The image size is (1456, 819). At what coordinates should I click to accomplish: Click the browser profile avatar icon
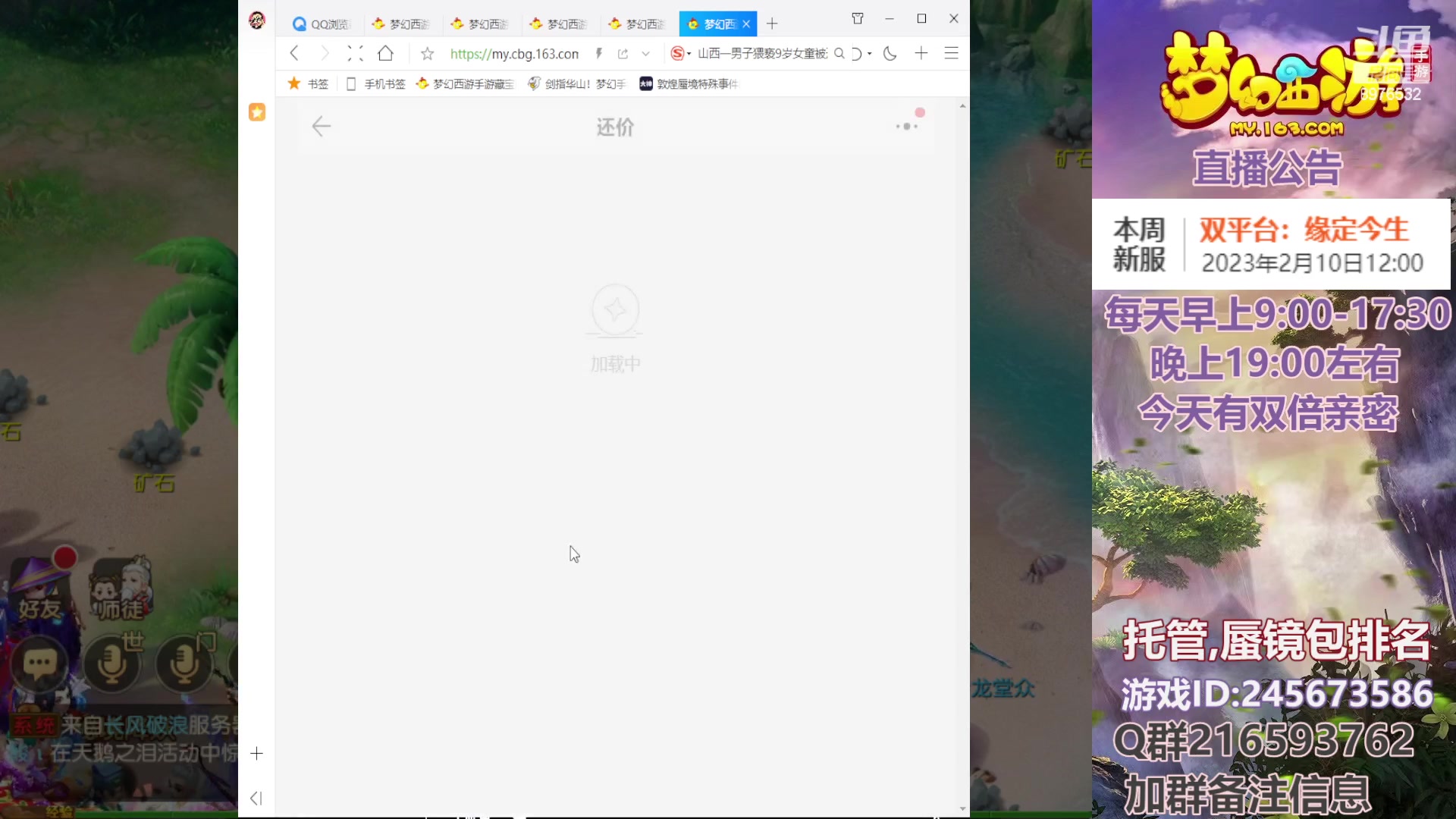tap(257, 20)
